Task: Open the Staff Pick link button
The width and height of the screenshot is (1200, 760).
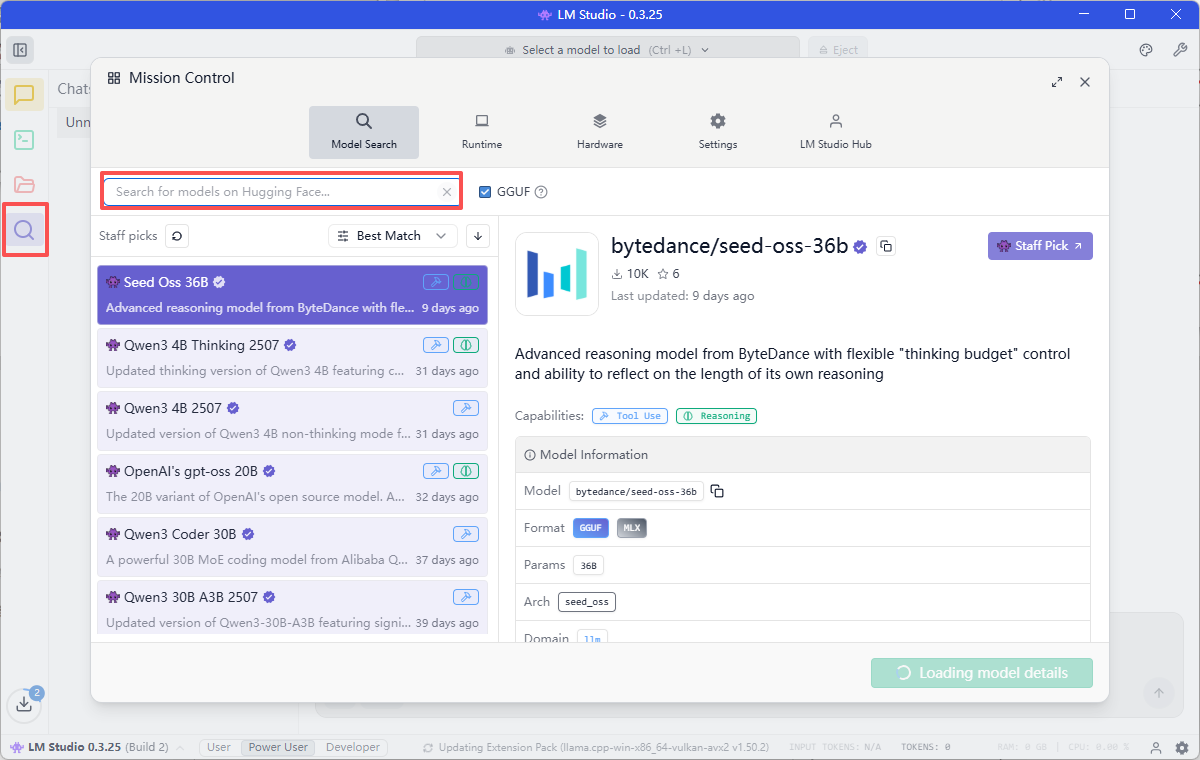Action: (1040, 246)
